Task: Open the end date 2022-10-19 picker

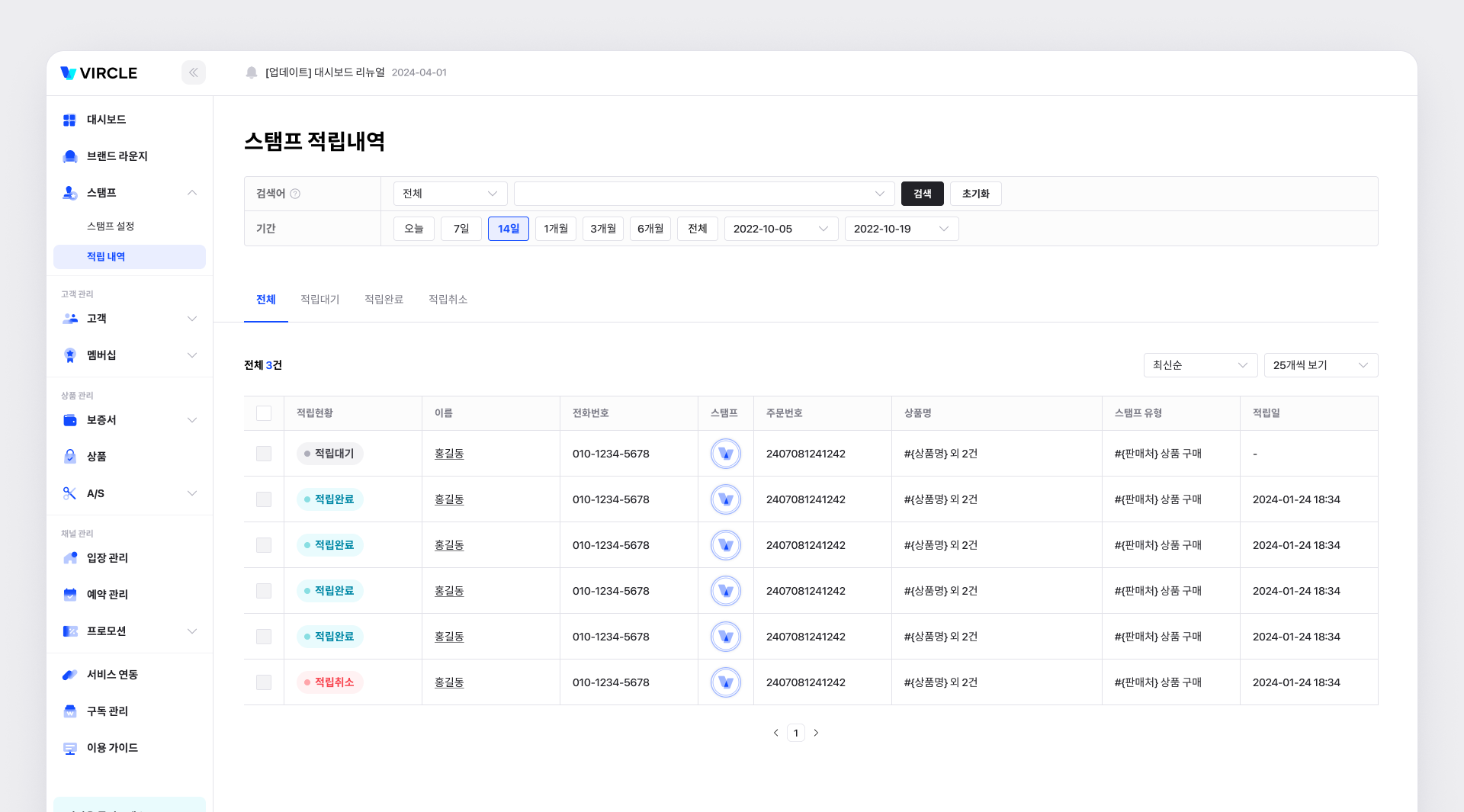Action: (x=902, y=229)
